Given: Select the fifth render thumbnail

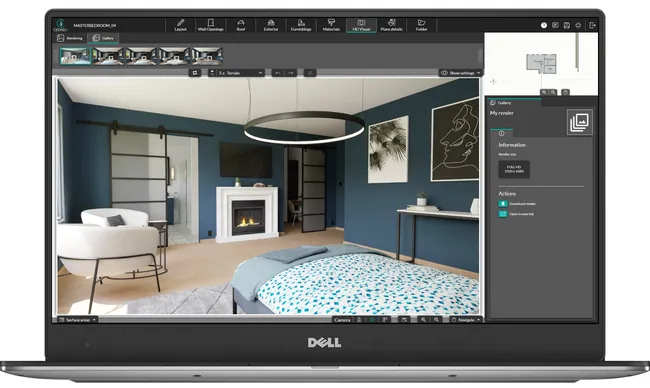Looking at the screenshot, I should point(208,56).
